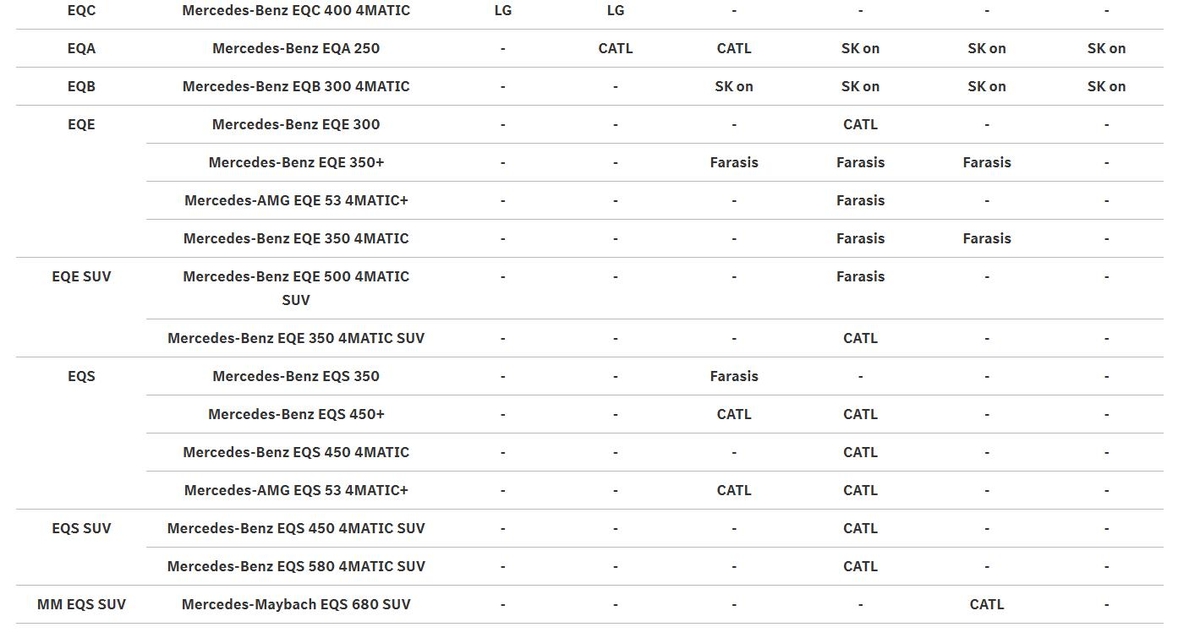Select the Mercedes-Benz EQB 300 4MATIC row name

295,86
